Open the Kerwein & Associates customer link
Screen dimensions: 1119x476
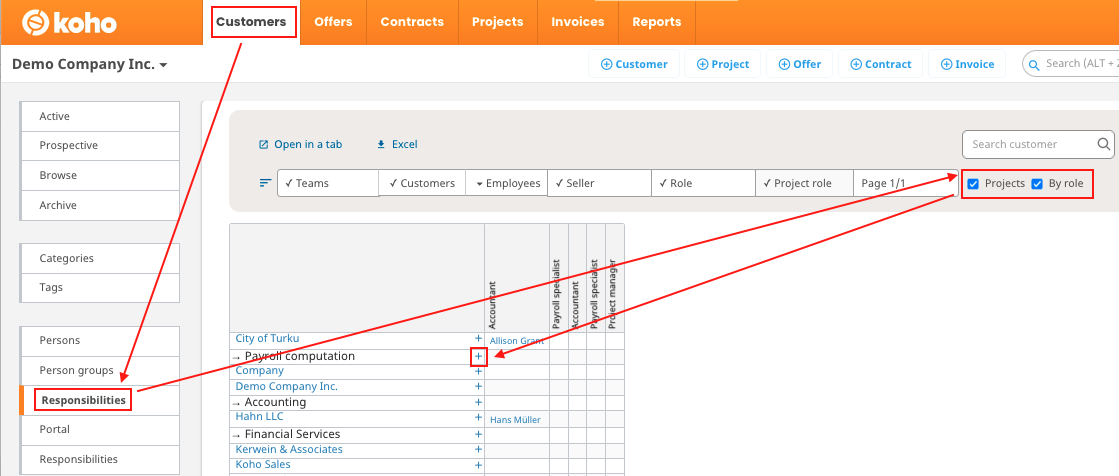click(289, 450)
